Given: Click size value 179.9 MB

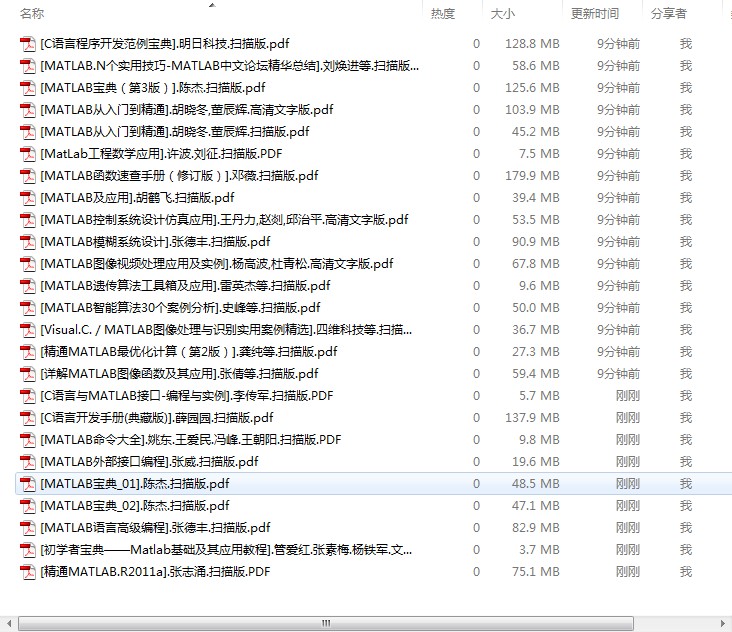Looking at the screenshot, I should point(532,176).
